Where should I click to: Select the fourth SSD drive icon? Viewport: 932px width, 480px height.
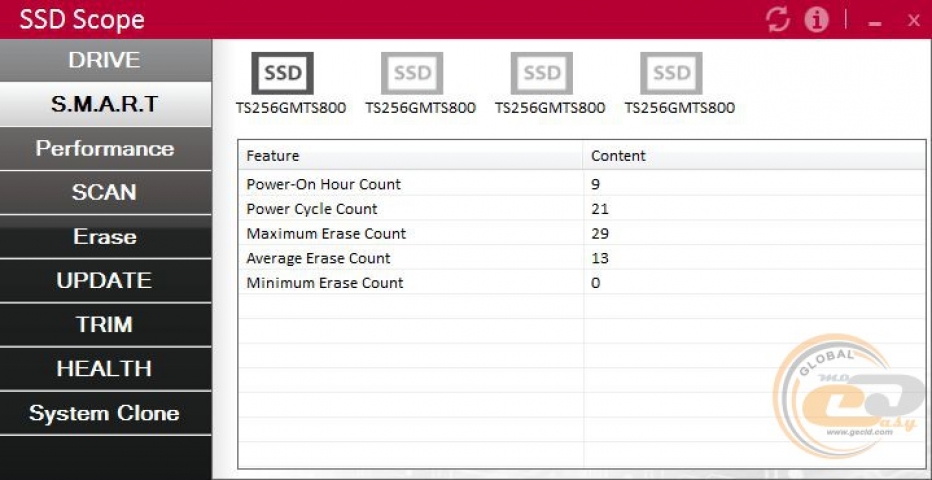tap(671, 73)
